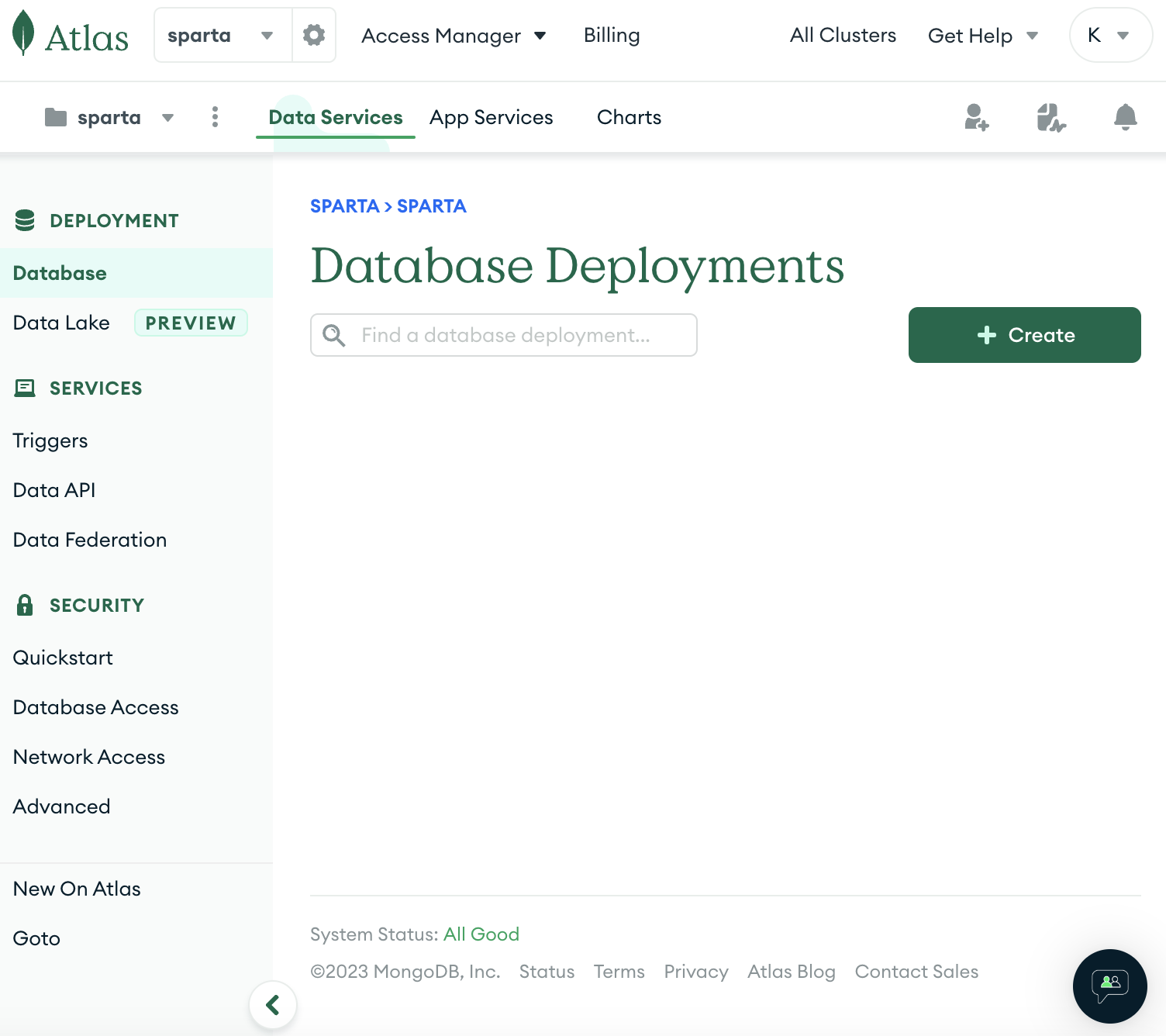1166x1036 pixels.
Task: Open Data API under Services
Action: (54, 490)
